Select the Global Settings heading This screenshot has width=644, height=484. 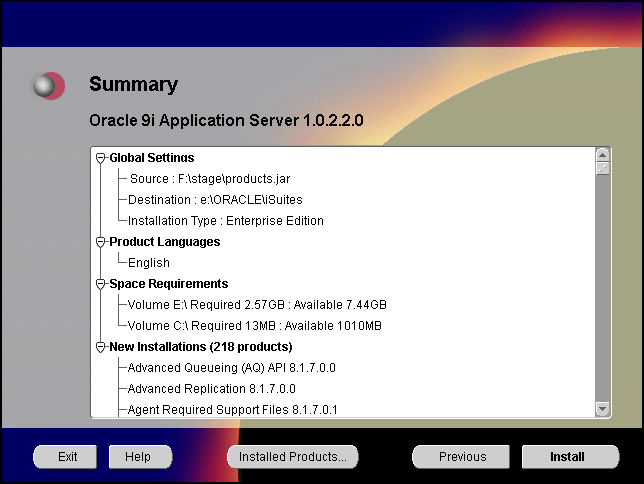point(152,158)
